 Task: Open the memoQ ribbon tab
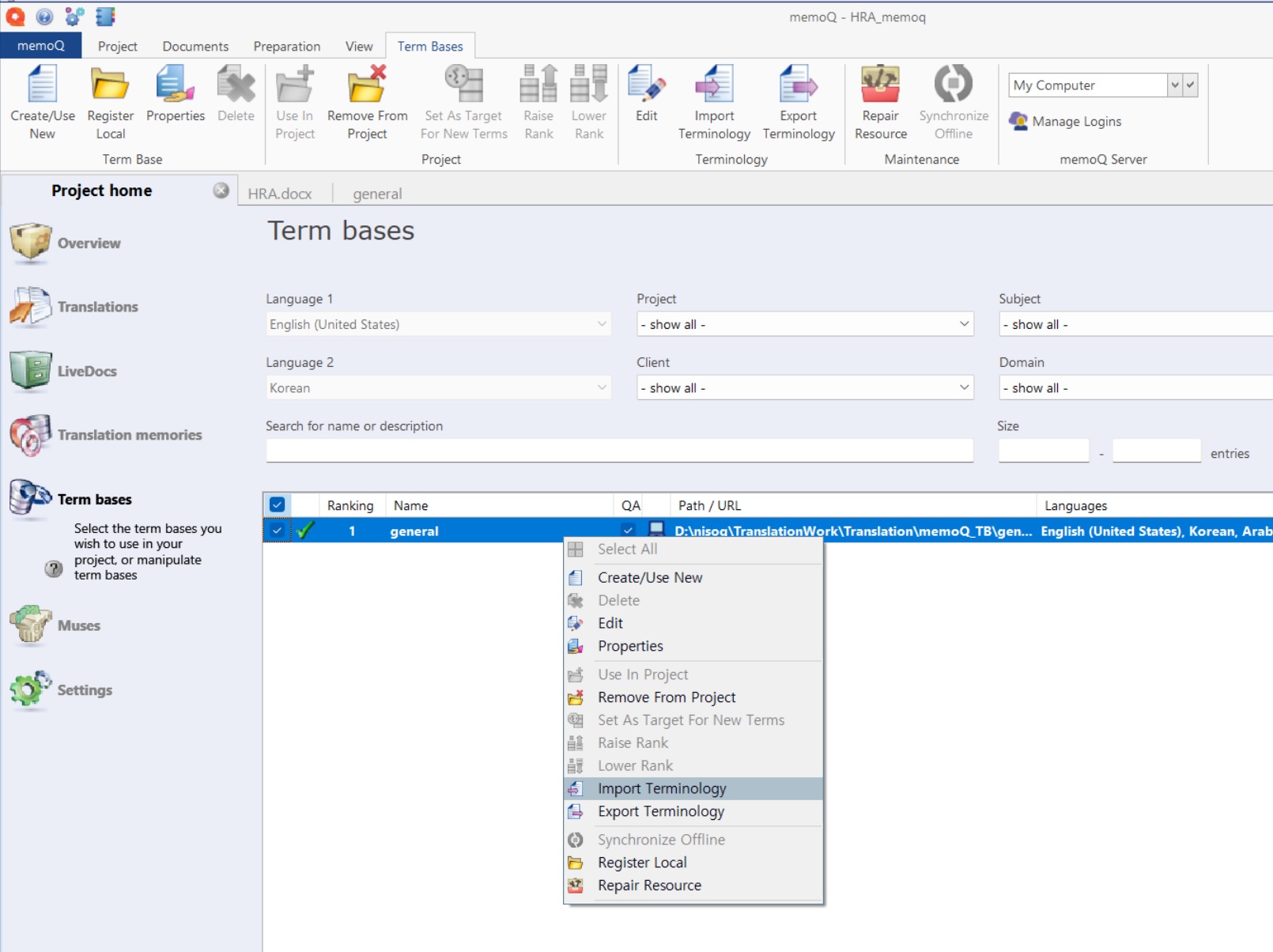pos(40,46)
